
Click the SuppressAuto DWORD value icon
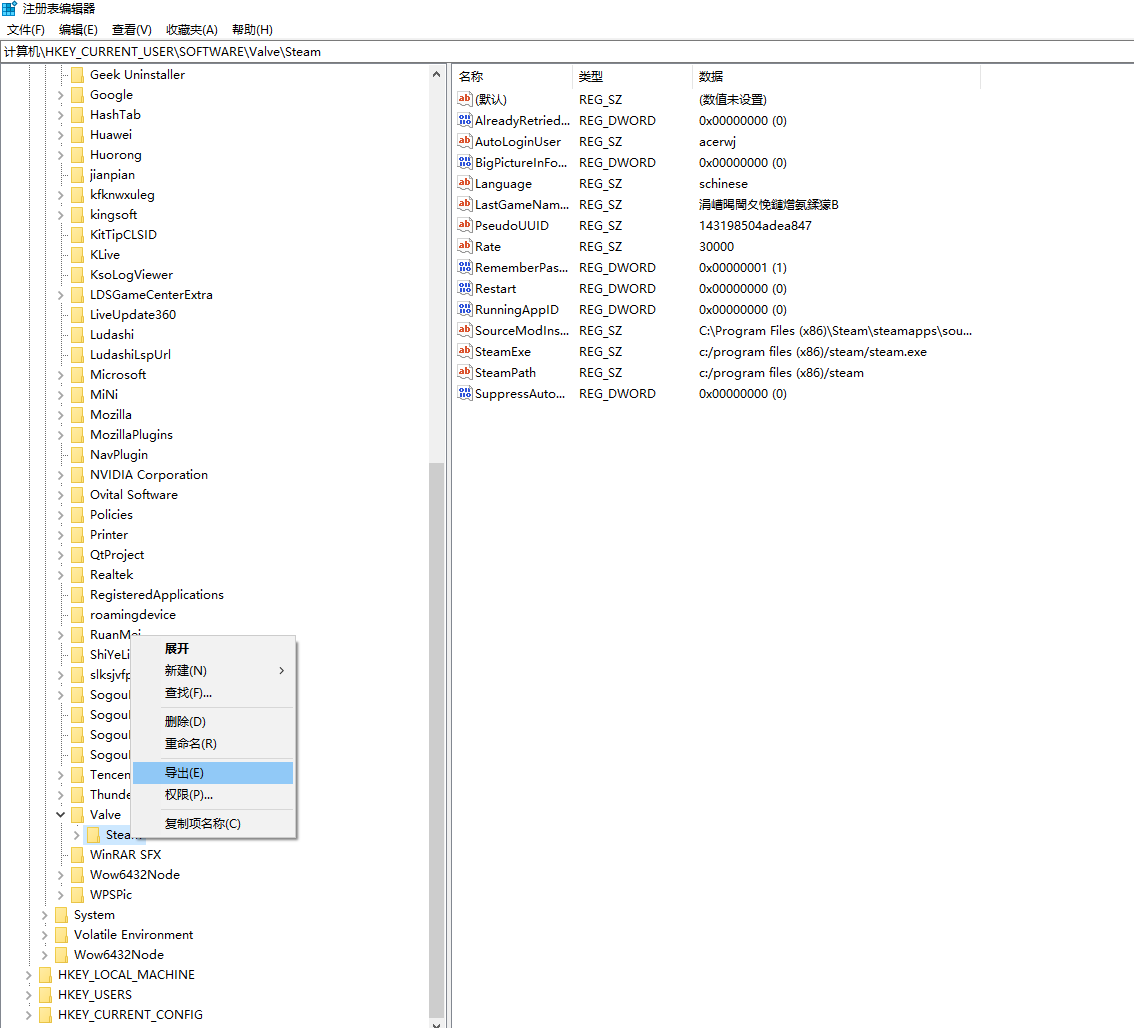point(464,393)
